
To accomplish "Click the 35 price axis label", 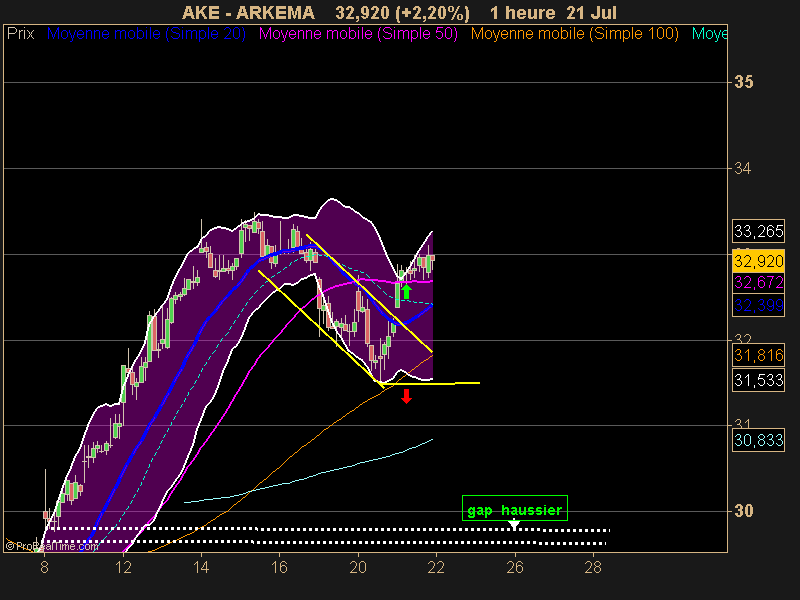I will (743, 82).
